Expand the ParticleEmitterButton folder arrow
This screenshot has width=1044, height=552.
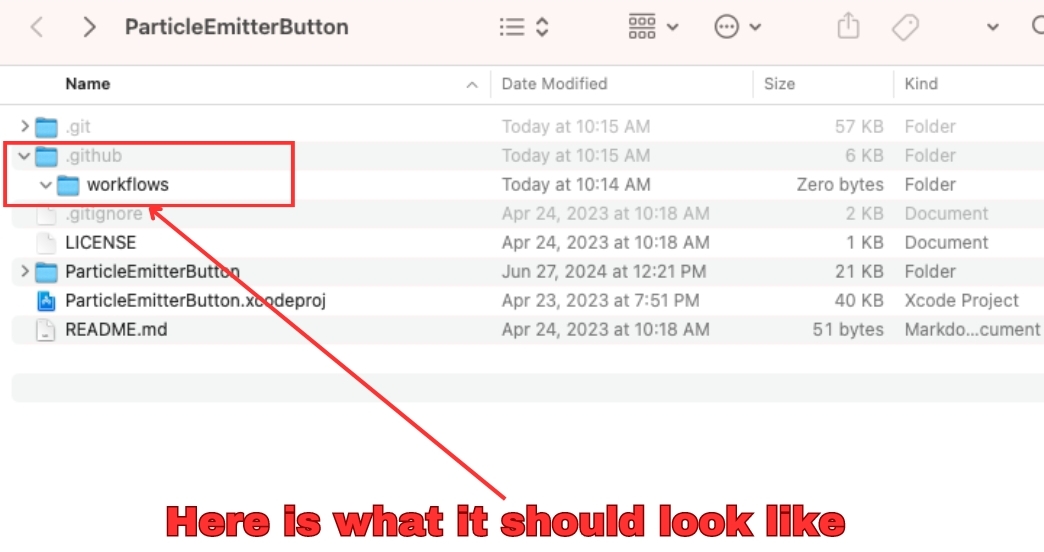[25, 272]
